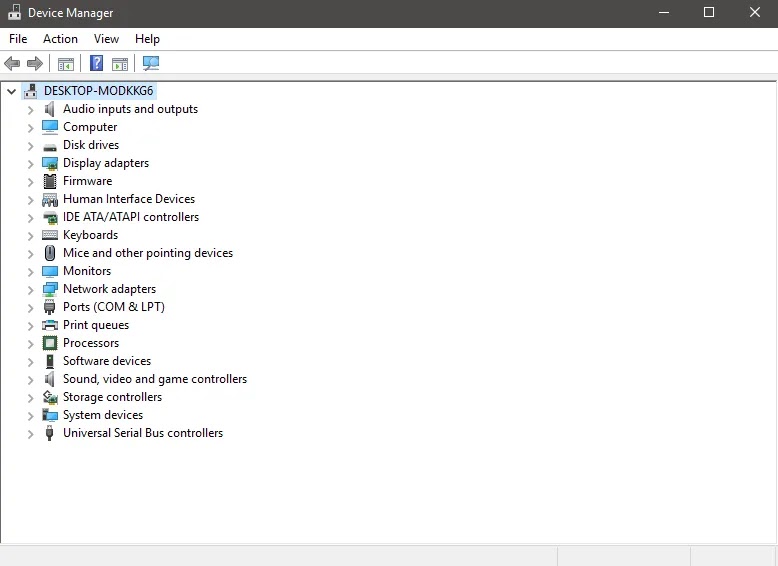Close the Device Manager window
778x566 pixels.
click(755, 12)
